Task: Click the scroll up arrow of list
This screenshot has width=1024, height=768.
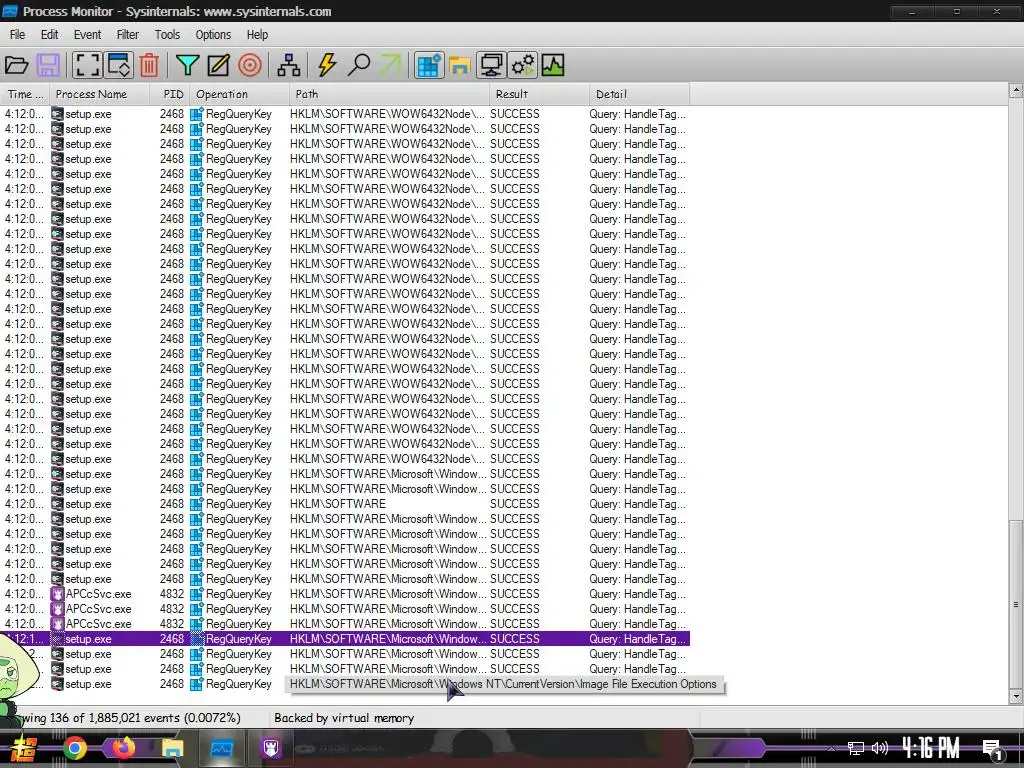Action: click(x=1016, y=90)
